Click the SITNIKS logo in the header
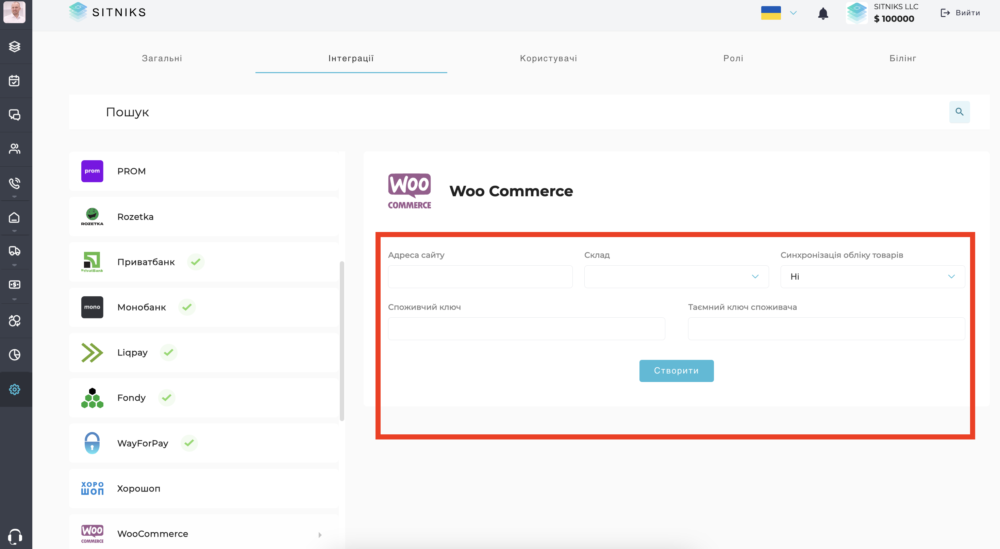Screen dimensions: 1000x549 pos(107,12)
